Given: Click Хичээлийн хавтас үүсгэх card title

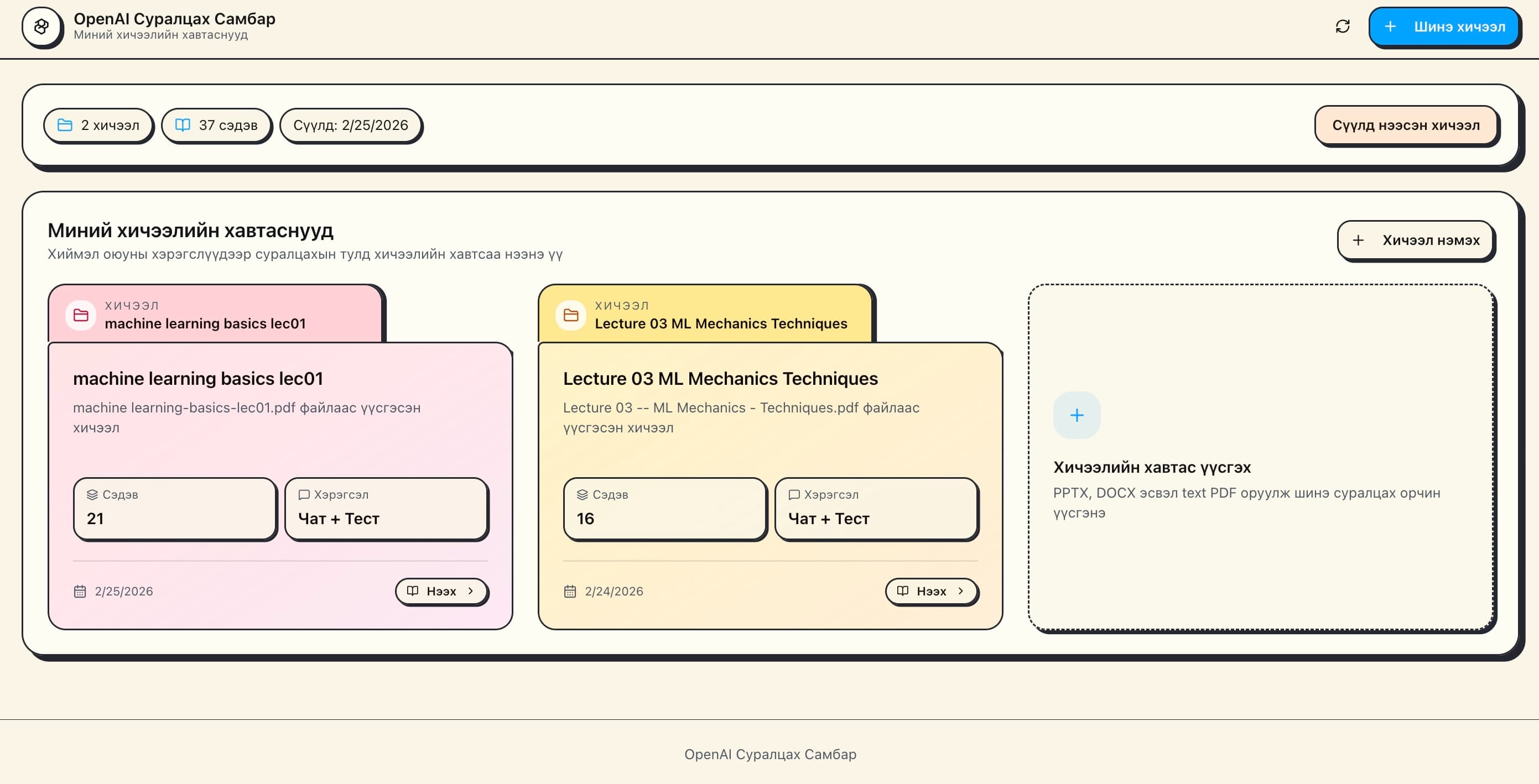Looking at the screenshot, I should point(1152,468).
